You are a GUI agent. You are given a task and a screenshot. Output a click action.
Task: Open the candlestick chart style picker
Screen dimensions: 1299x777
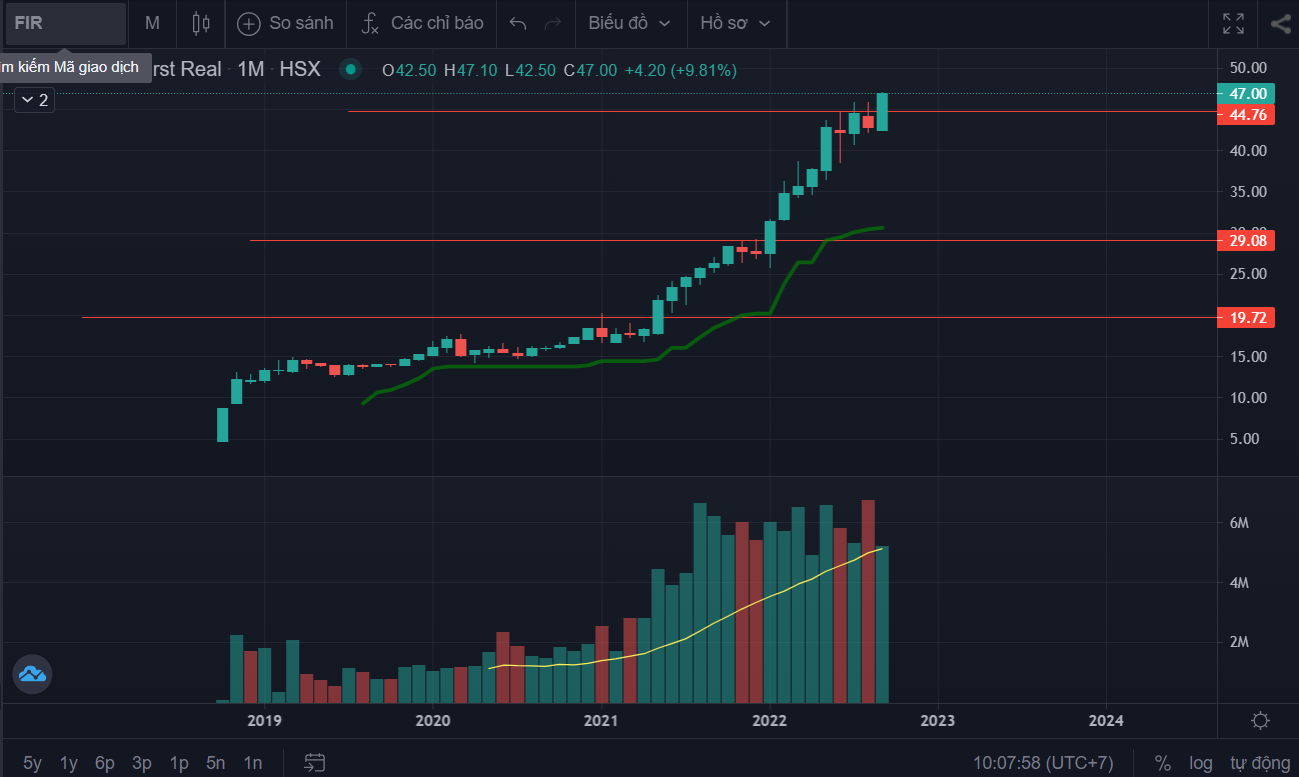[x=201, y=23]
